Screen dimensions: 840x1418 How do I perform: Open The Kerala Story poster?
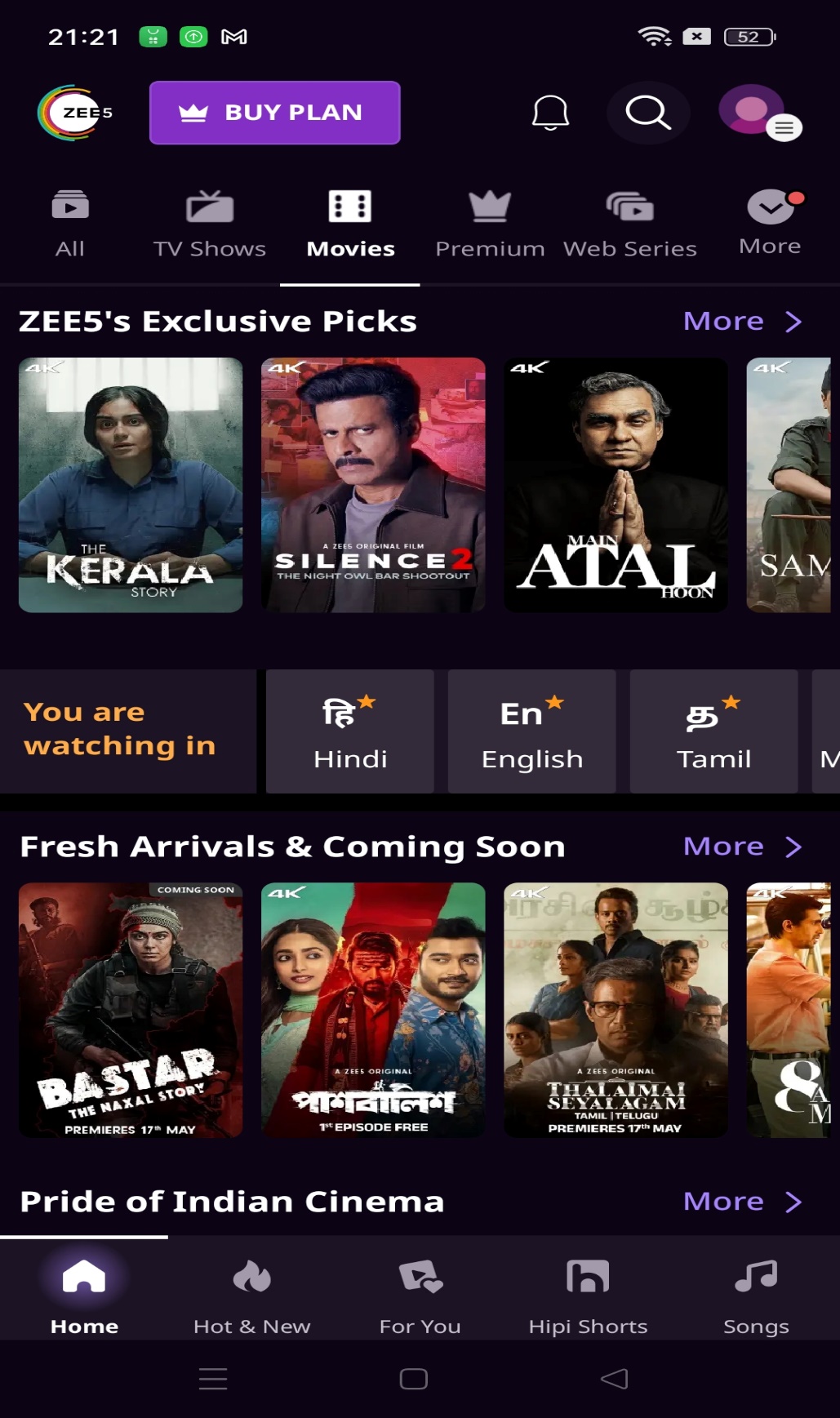pyautogui.click(x=131, y=485)
